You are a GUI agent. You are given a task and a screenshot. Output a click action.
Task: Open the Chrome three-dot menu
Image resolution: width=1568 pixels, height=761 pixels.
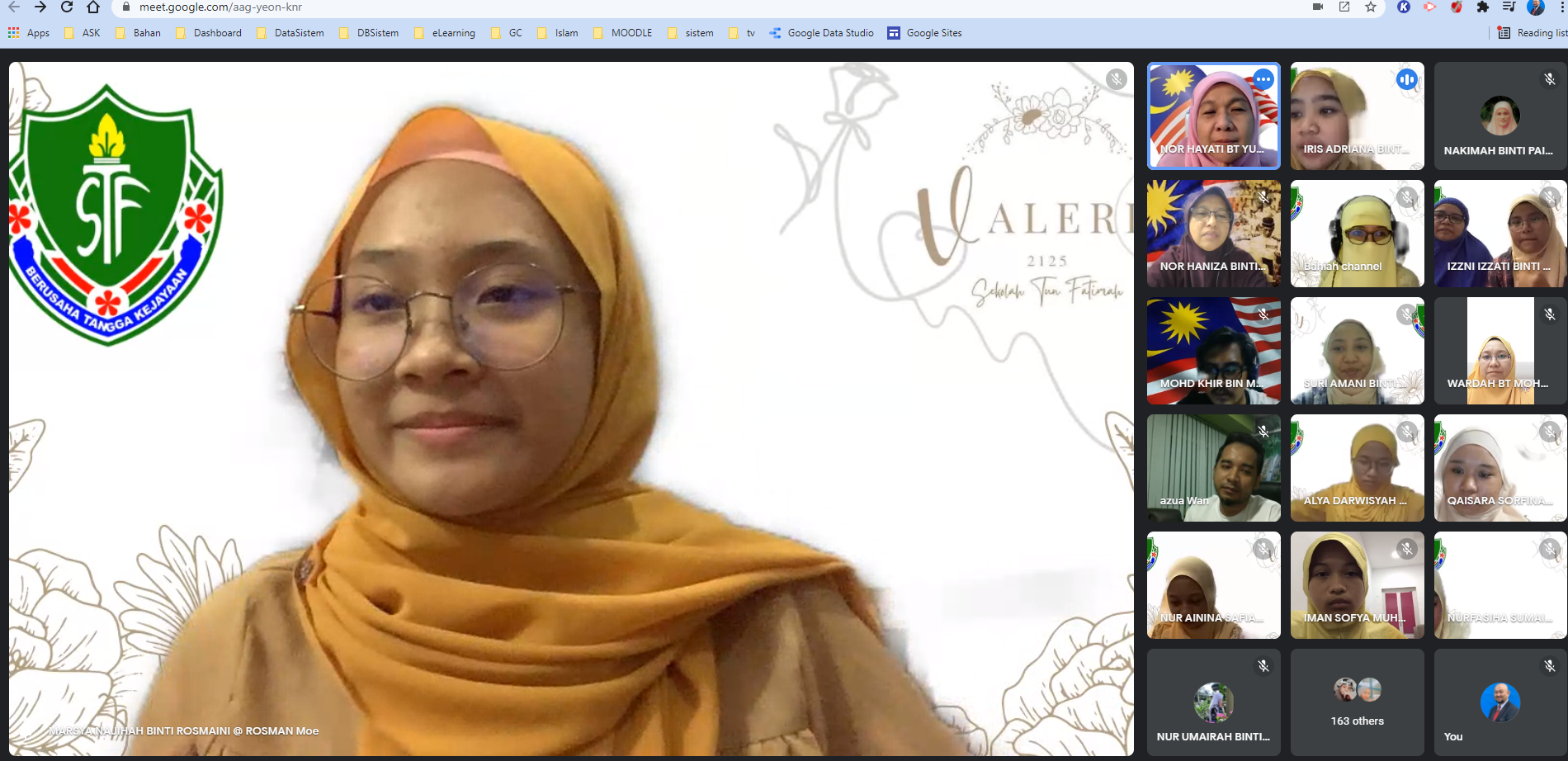(1562, 7)
